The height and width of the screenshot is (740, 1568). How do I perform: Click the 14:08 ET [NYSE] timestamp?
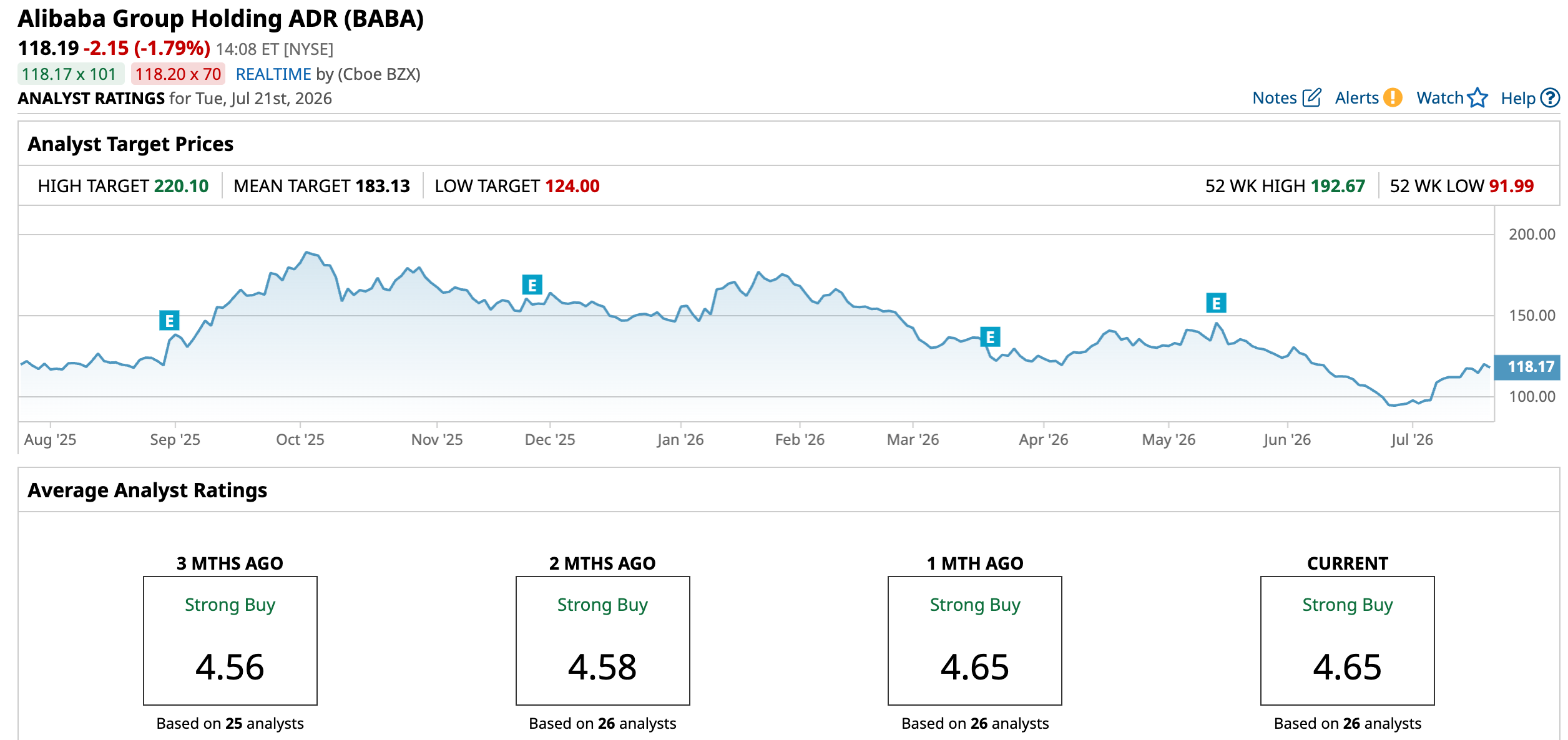(275, 49)
